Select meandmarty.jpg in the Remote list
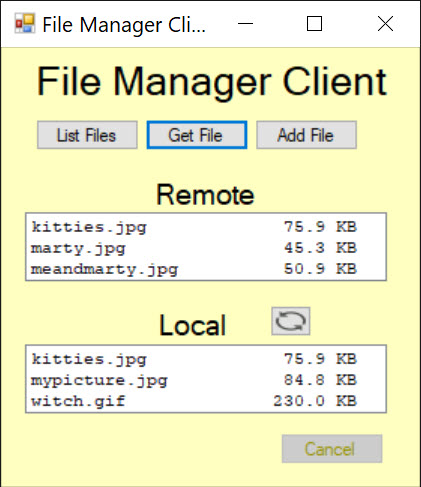 pyautogui.click(x=206, y=269)
